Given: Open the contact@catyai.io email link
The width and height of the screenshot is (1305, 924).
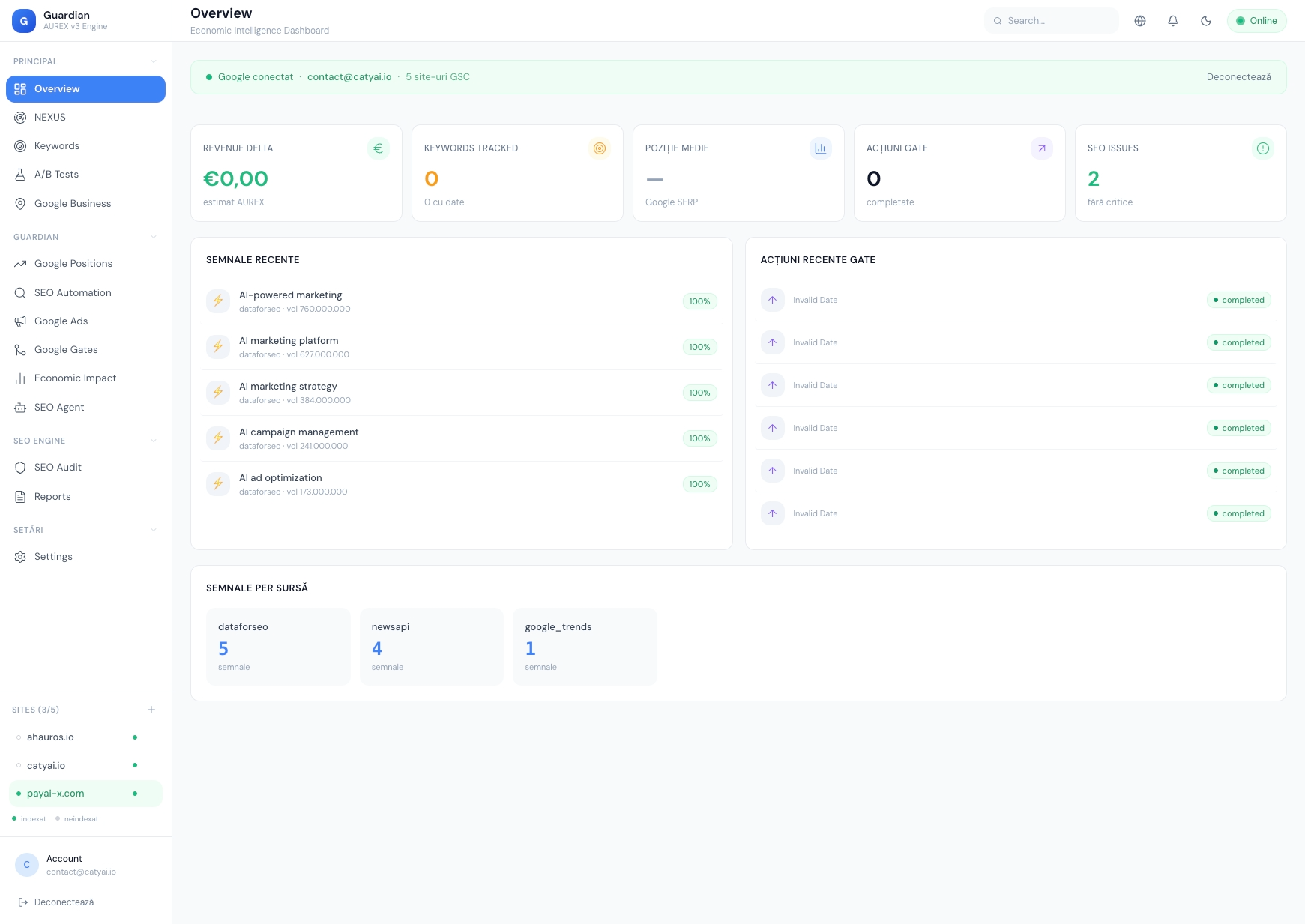Looking at the screenshot, I should point(349,76).
